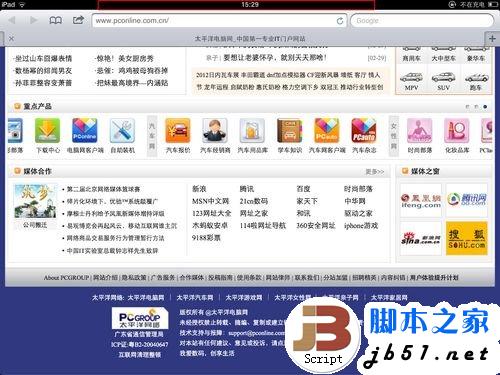This screenshot has height=375, width=500.
Task: Open the 汽车经销商 person icon
Action: click(x=215, y=131)
